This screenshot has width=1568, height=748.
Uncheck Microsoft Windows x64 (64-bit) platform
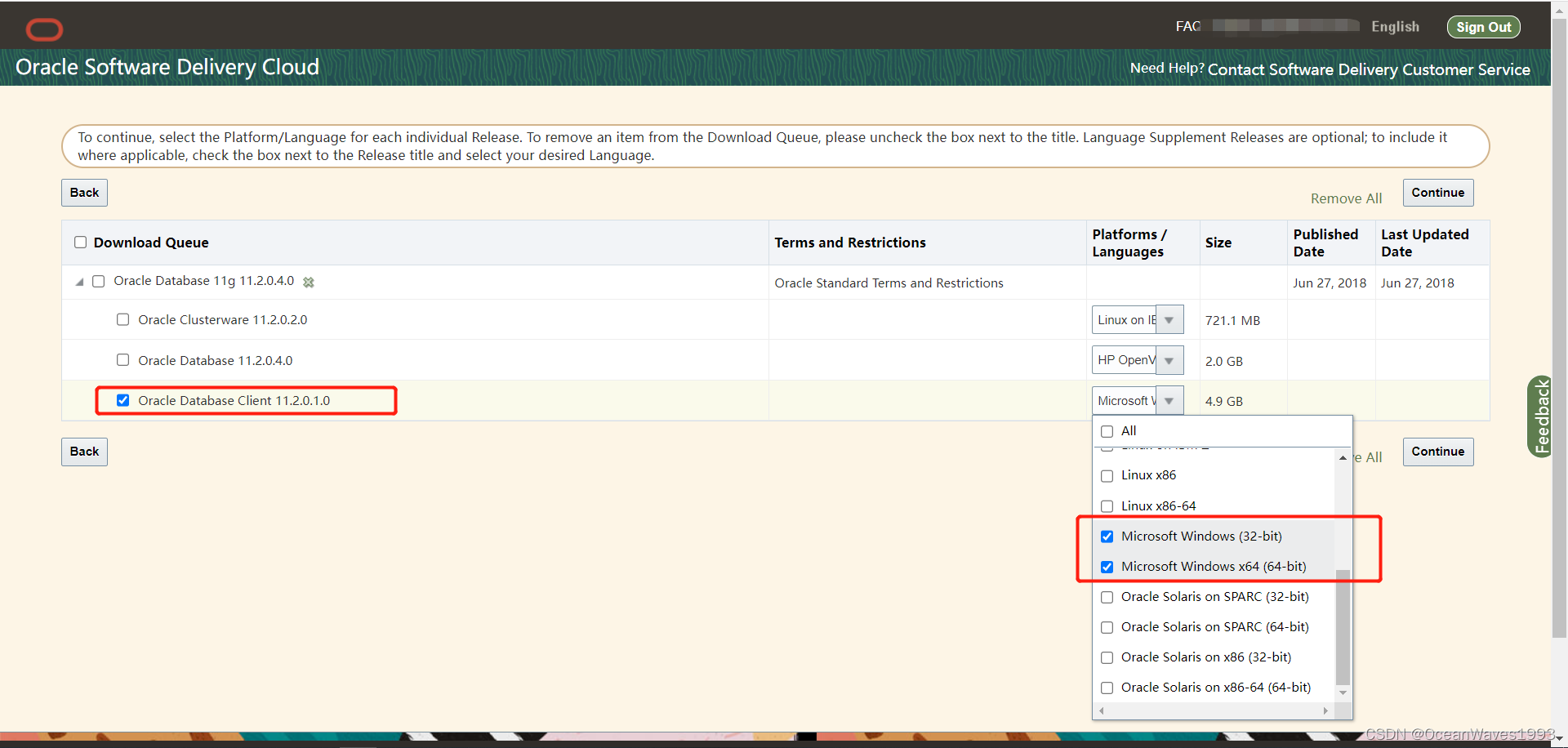tap(1107, 567)
